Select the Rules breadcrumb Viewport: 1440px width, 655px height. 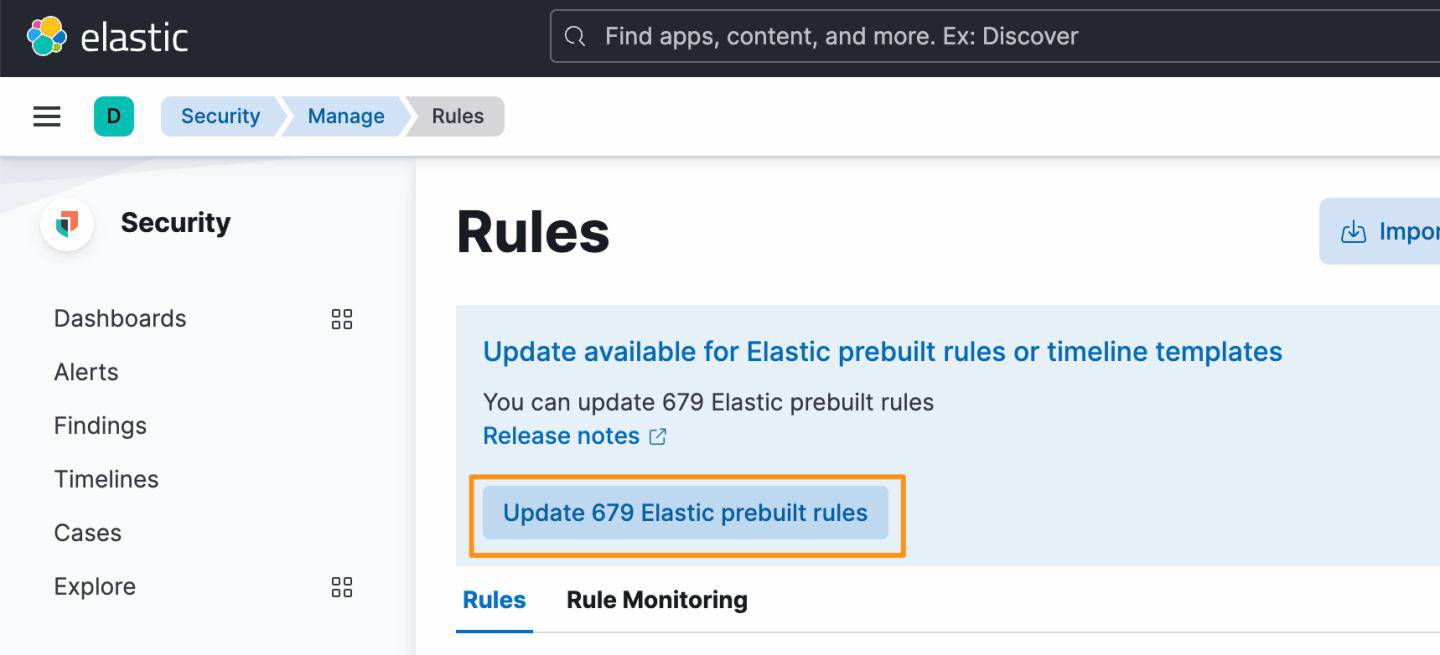458,116
